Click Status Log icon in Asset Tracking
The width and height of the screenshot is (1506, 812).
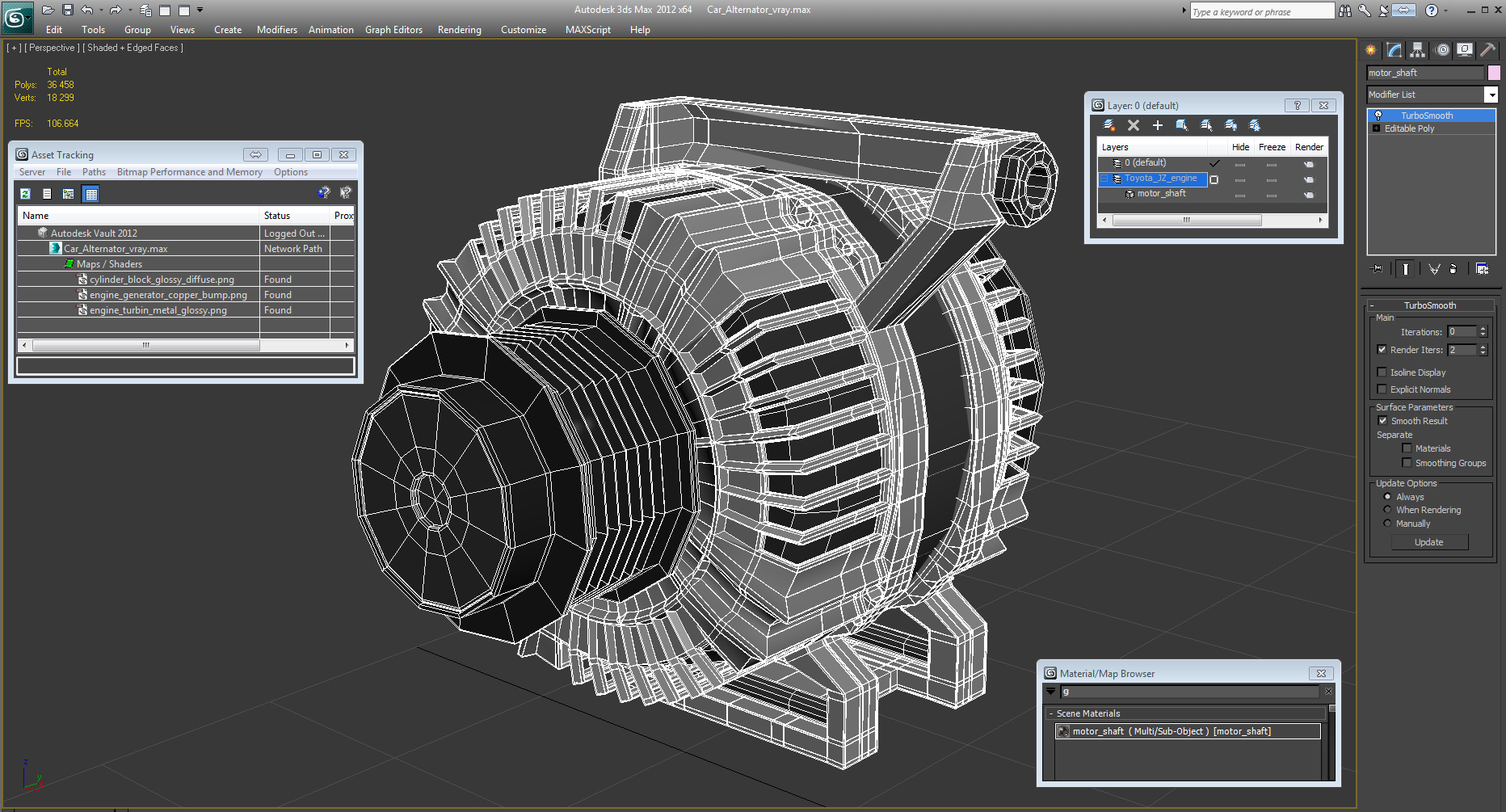[47, 194]
